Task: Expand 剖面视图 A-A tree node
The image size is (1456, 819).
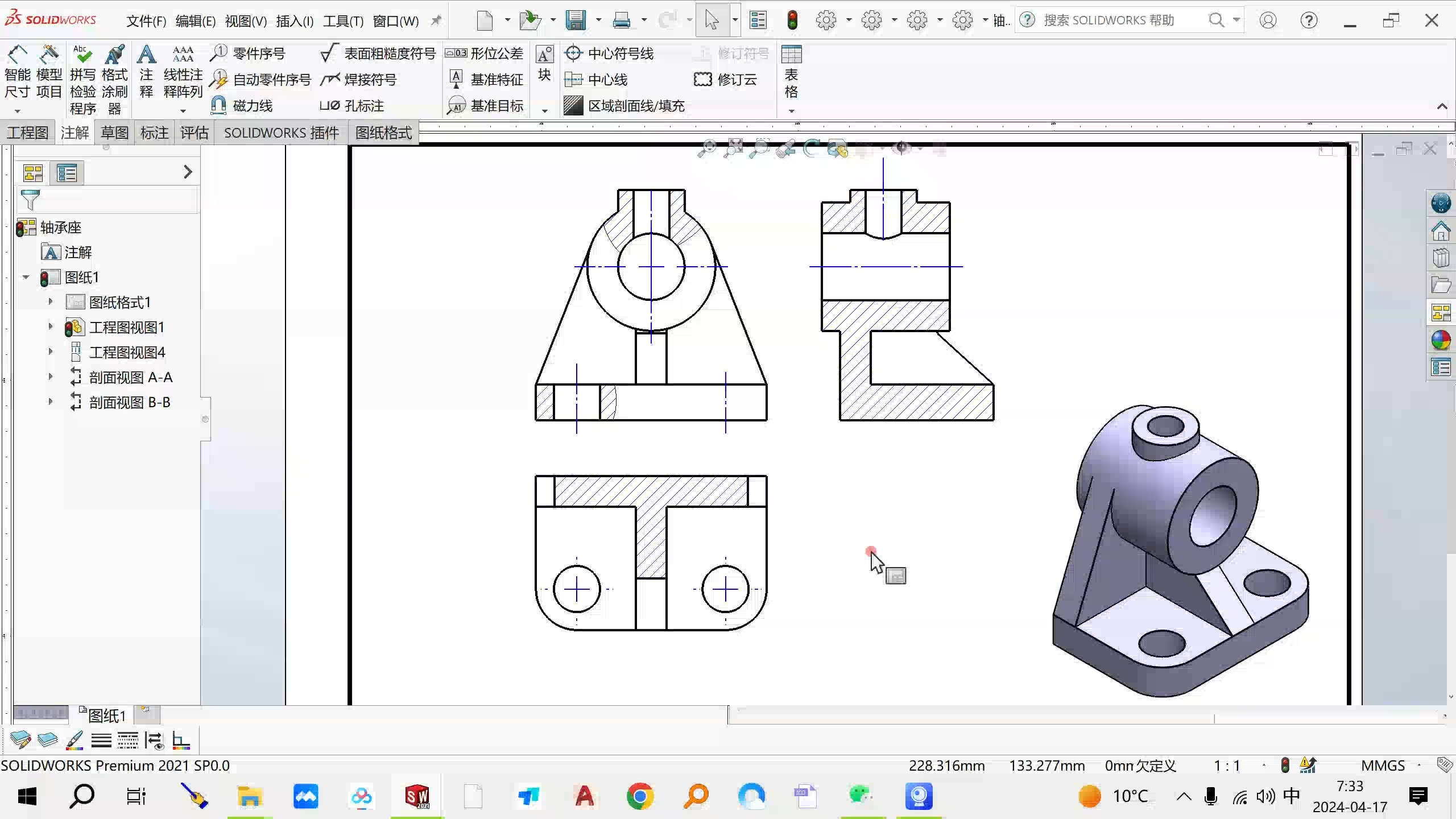Action: pos(50,377)
